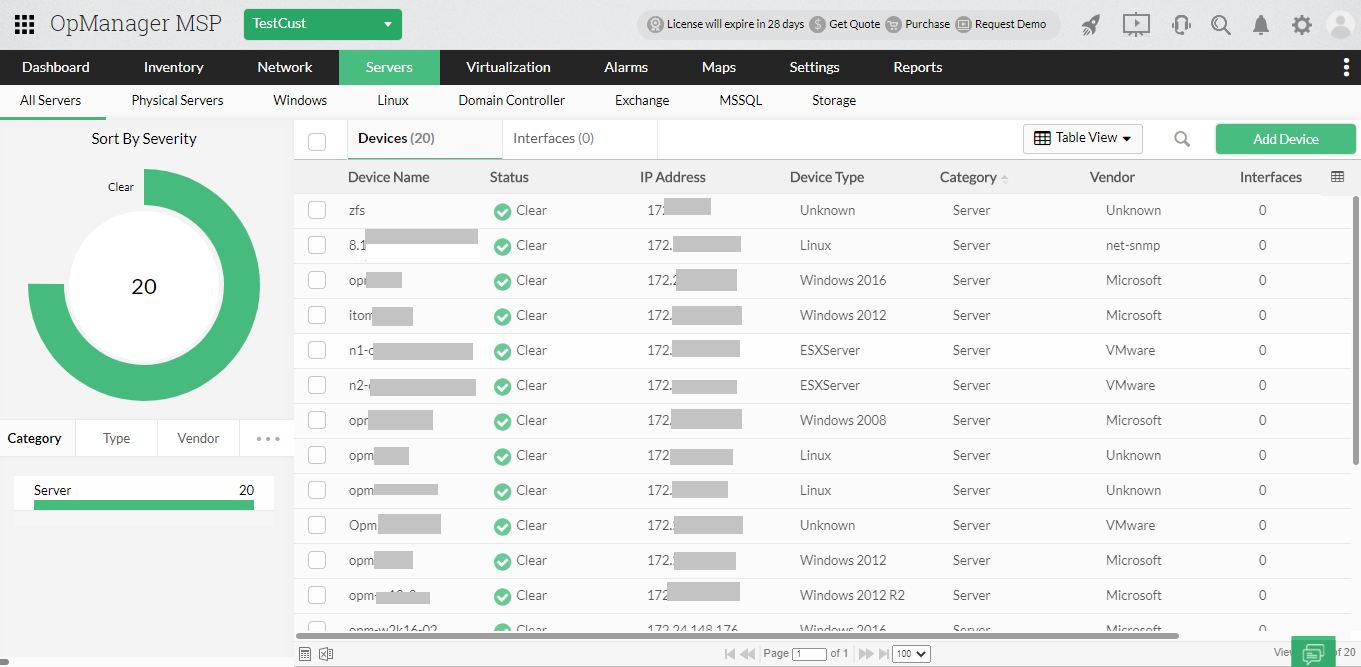Open rows-per-page 100 dropdown
This screenshot has height=667, width=1361.
912,654
